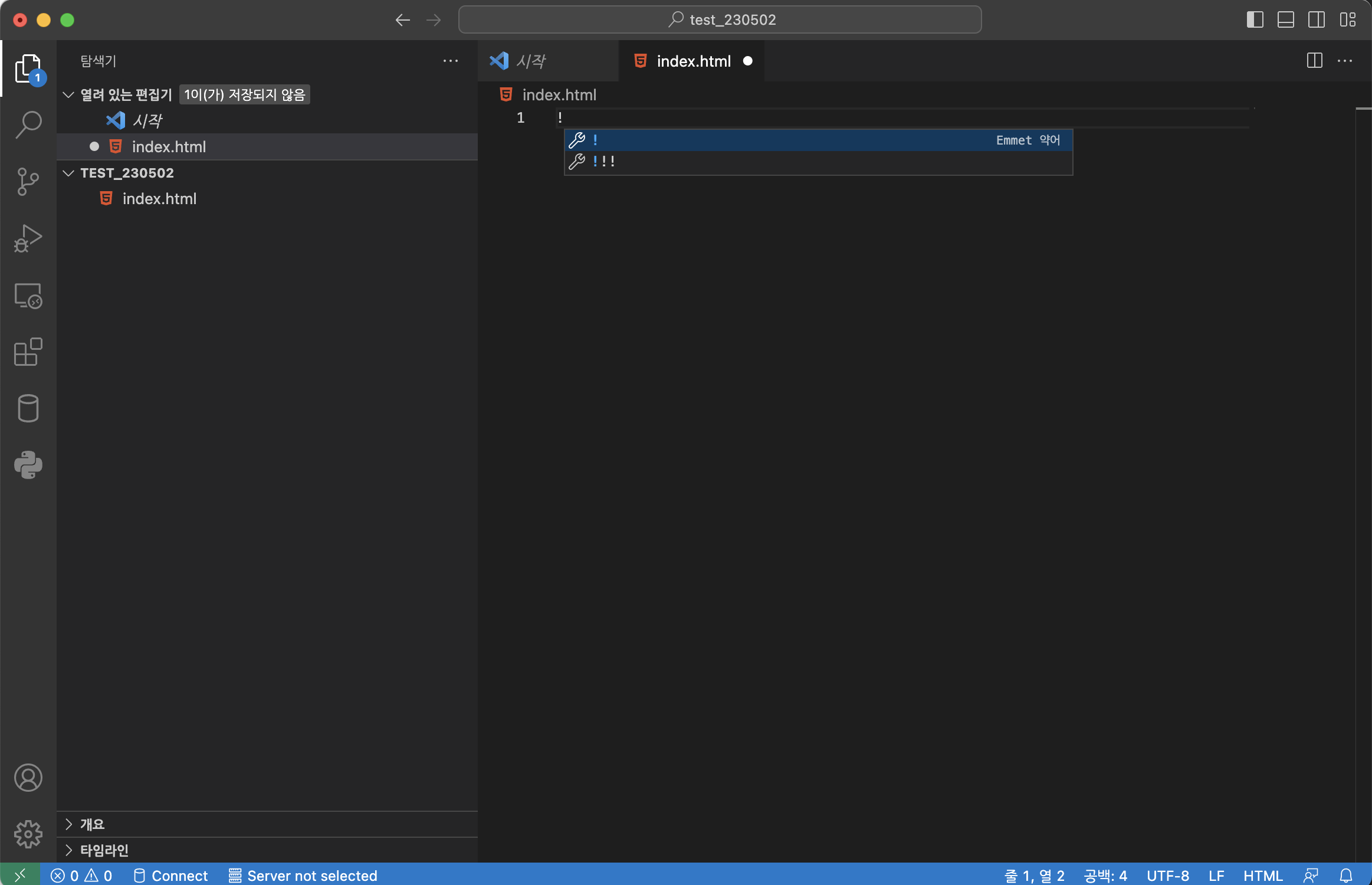This screenshot has height=885, width=1372.
Task: Open Run and Debug view
Action: point(28,238)
